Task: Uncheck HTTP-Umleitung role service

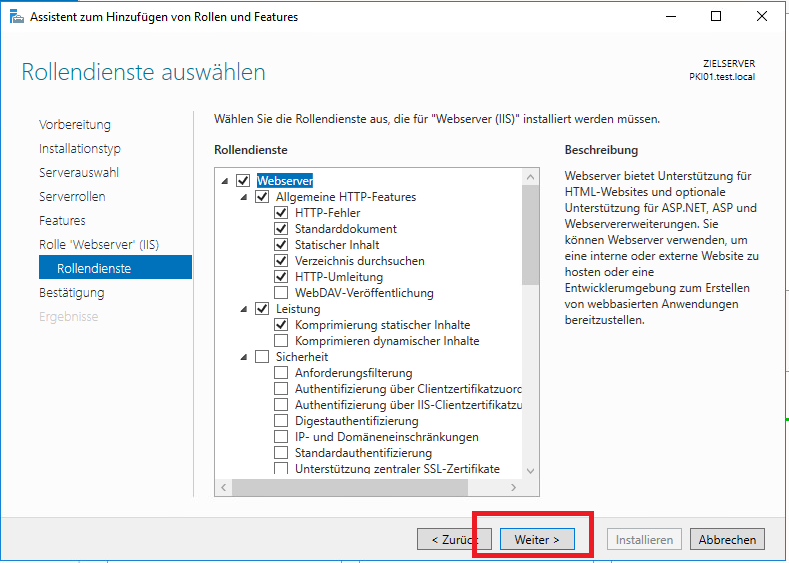Action: [x=281, y=277]
